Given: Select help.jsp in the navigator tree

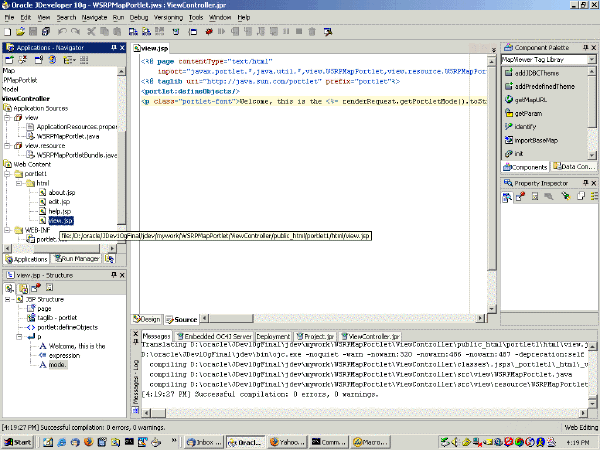Looking at the screenshot, I should [x=55, y=211].
